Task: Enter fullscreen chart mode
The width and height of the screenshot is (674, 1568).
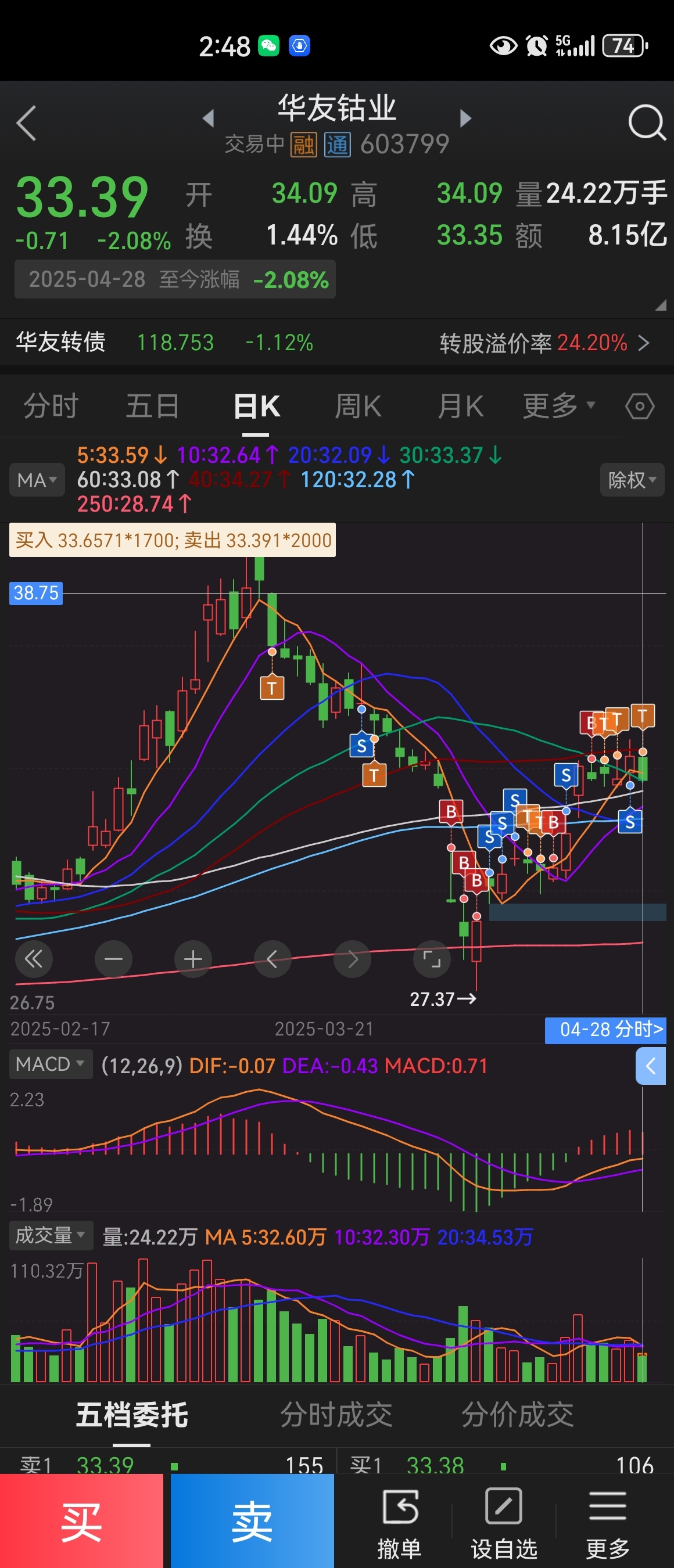Action: 432,959
